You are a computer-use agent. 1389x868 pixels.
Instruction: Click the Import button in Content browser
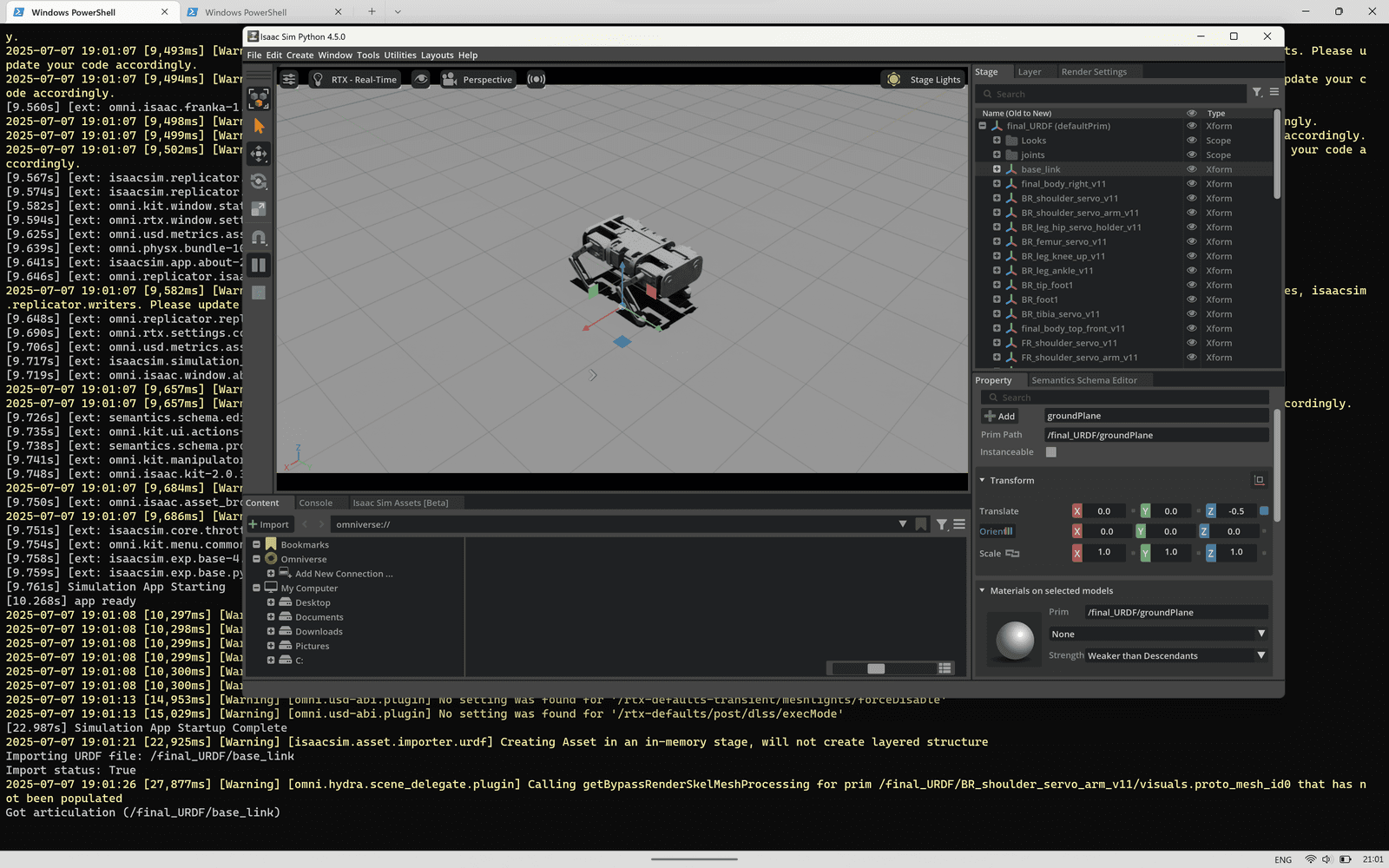coord(269,524)
